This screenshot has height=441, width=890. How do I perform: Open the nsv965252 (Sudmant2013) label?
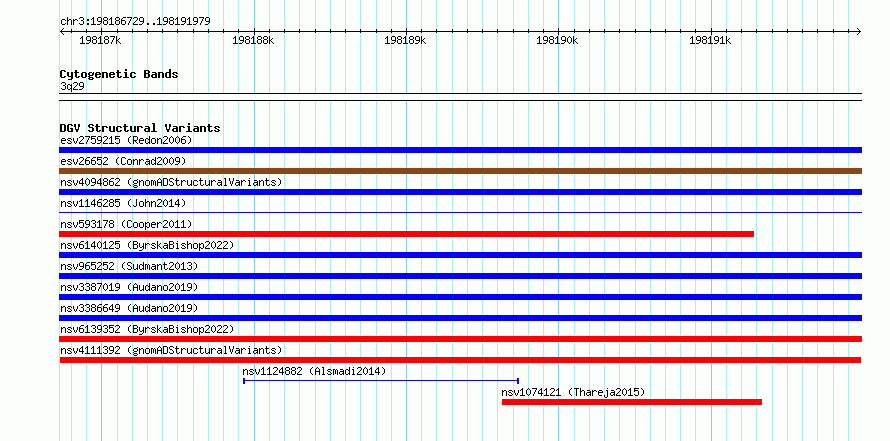click(129, 266)
